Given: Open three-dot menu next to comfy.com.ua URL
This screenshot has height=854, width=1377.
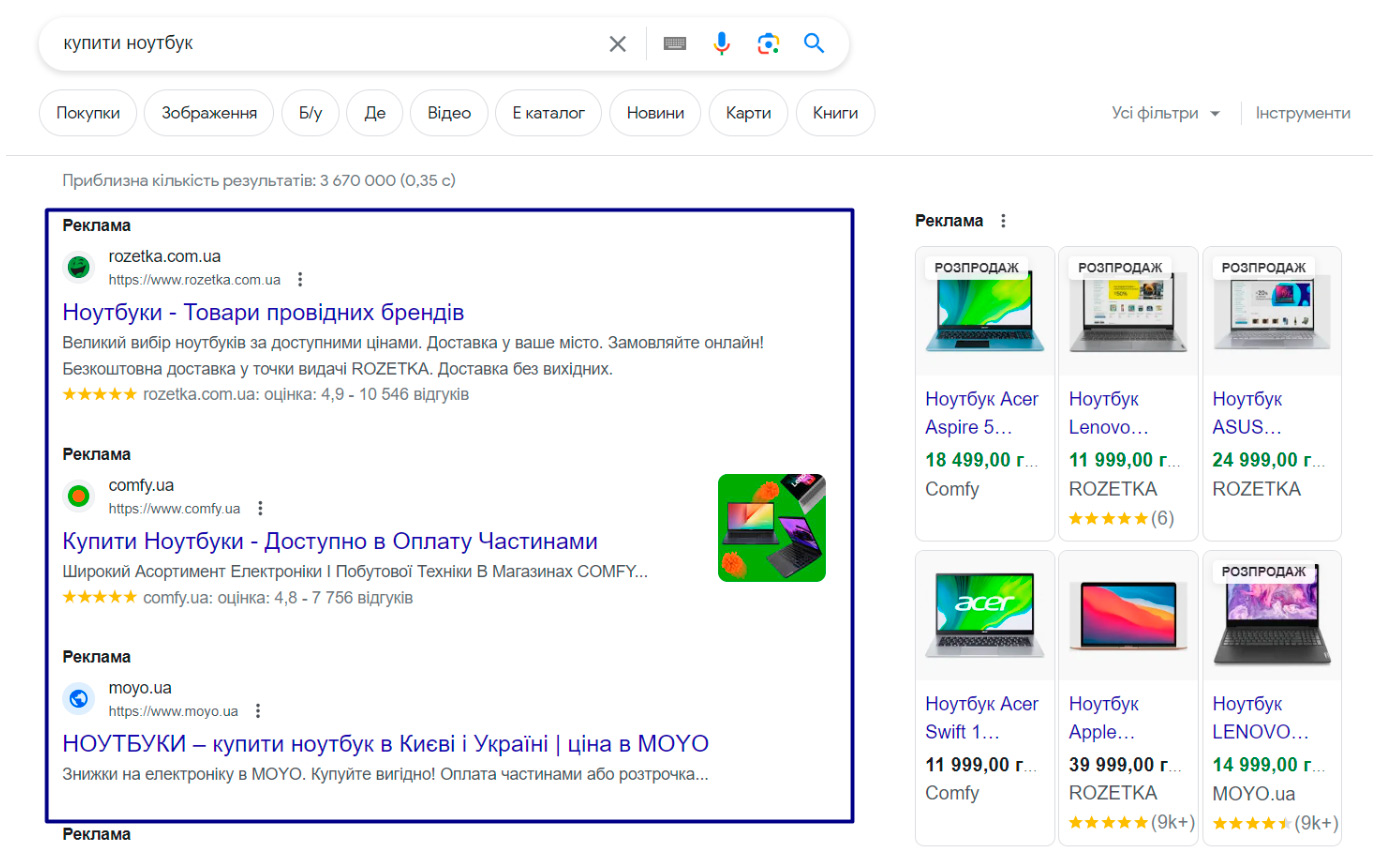Looking at the screenshot, I should click(x=260, y=508).
